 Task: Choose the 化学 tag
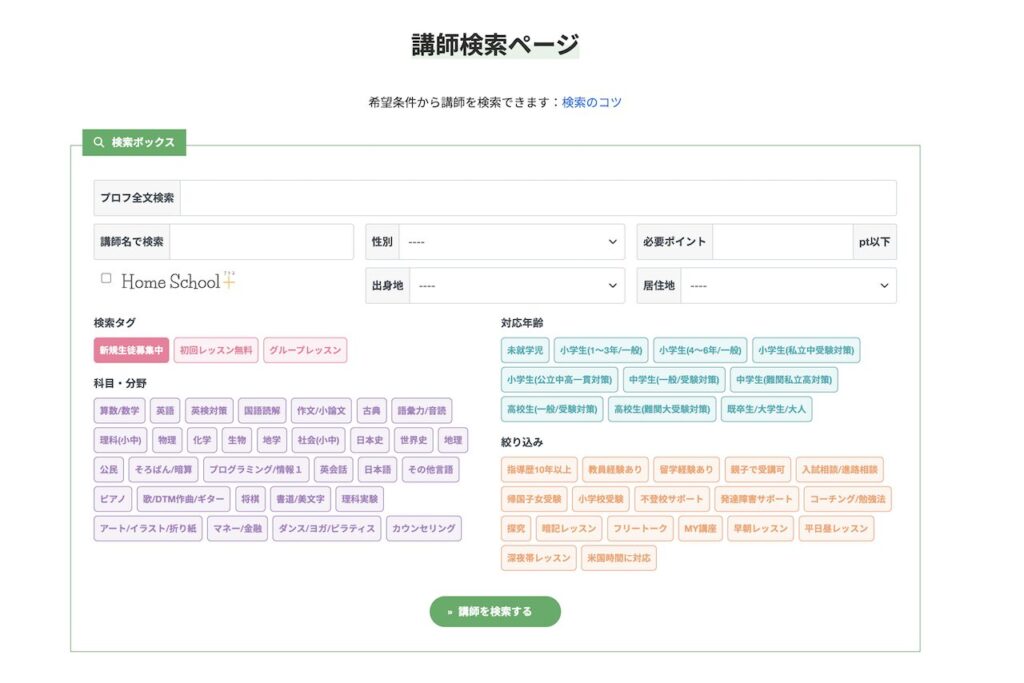pyautogui.click(x=202, y=440)
